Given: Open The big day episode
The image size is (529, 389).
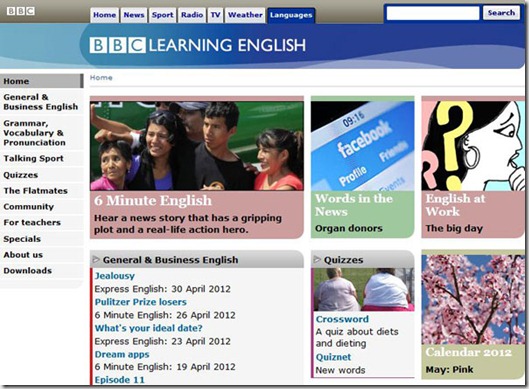Looking at the screenshot, I should (x=454, y=228).
